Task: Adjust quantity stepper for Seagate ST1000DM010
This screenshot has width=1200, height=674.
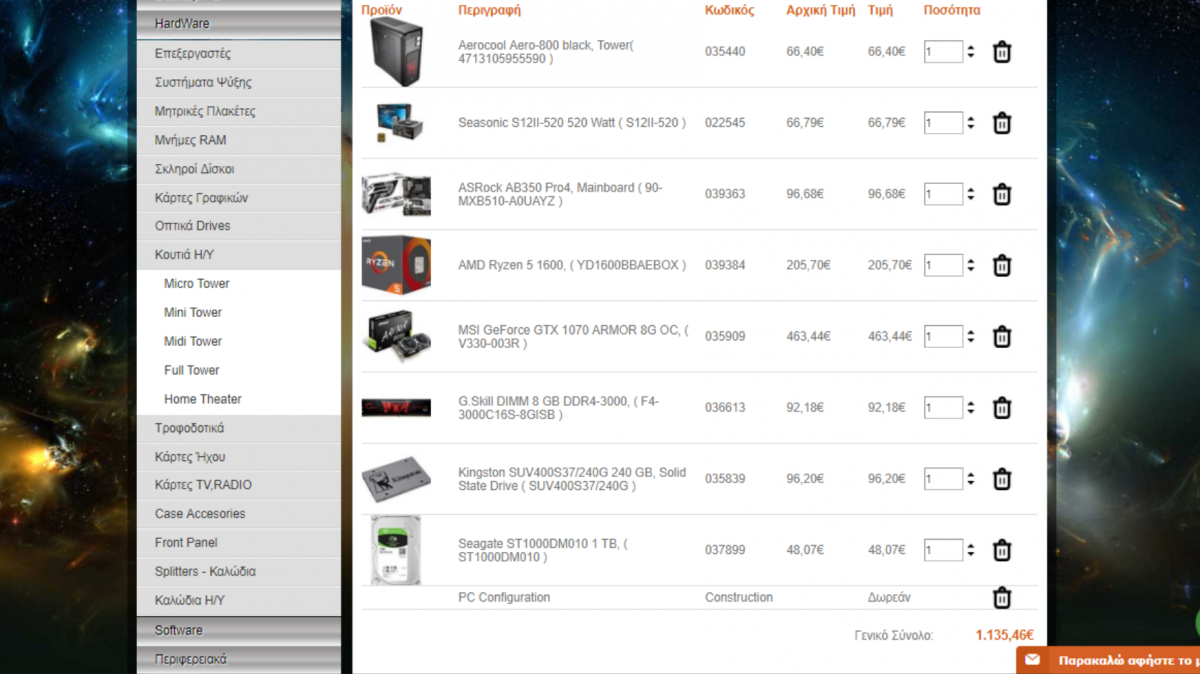Action: tap(970, 550)
